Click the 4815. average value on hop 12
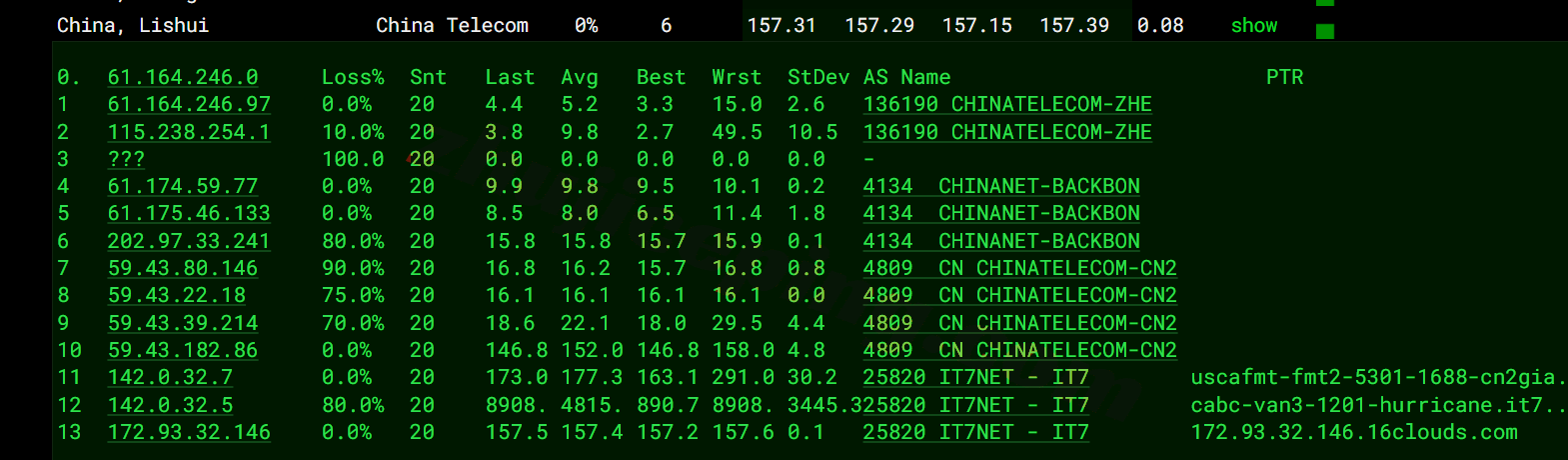The height and width of the screenshot is (460, 1568). [592, 405]
